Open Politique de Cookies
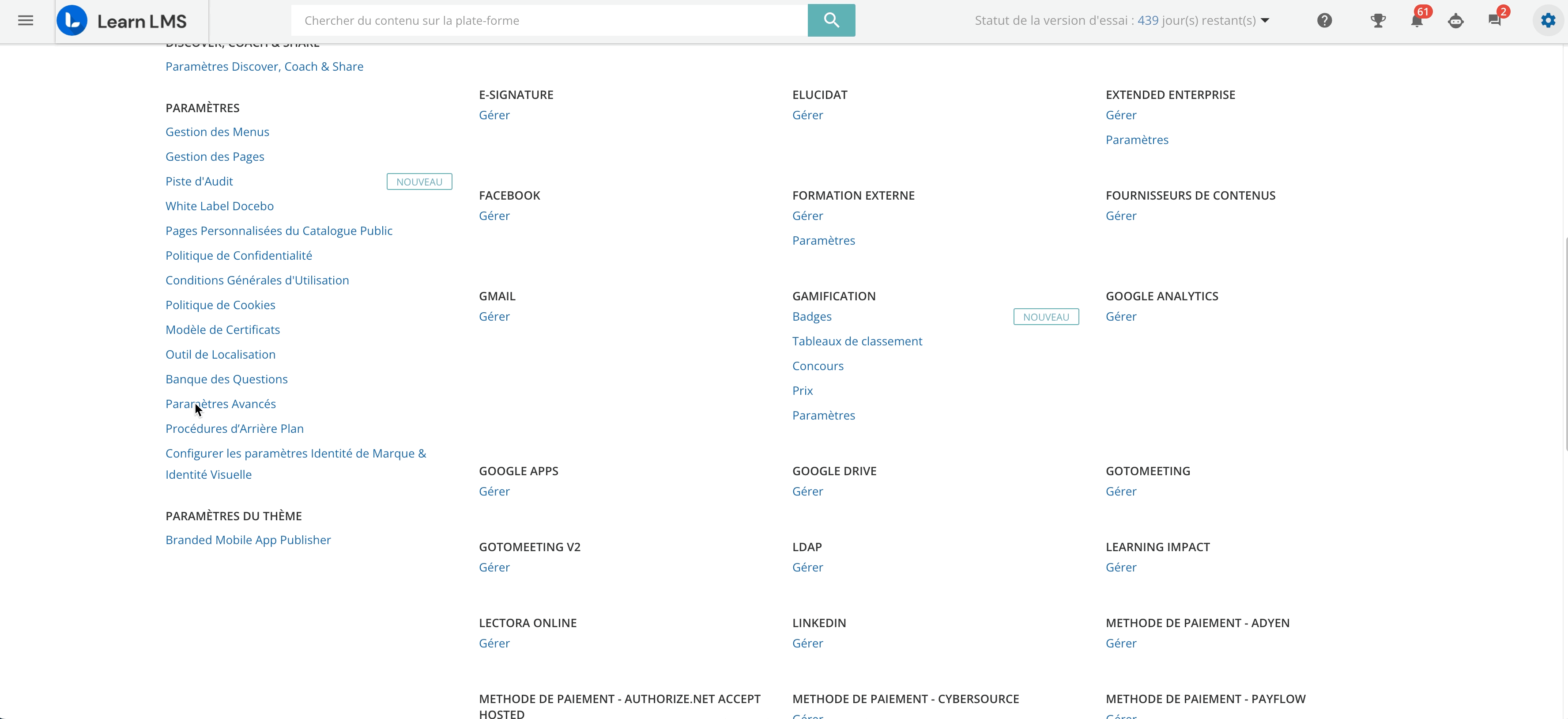Screen dimensions: 1568x719 220,306
